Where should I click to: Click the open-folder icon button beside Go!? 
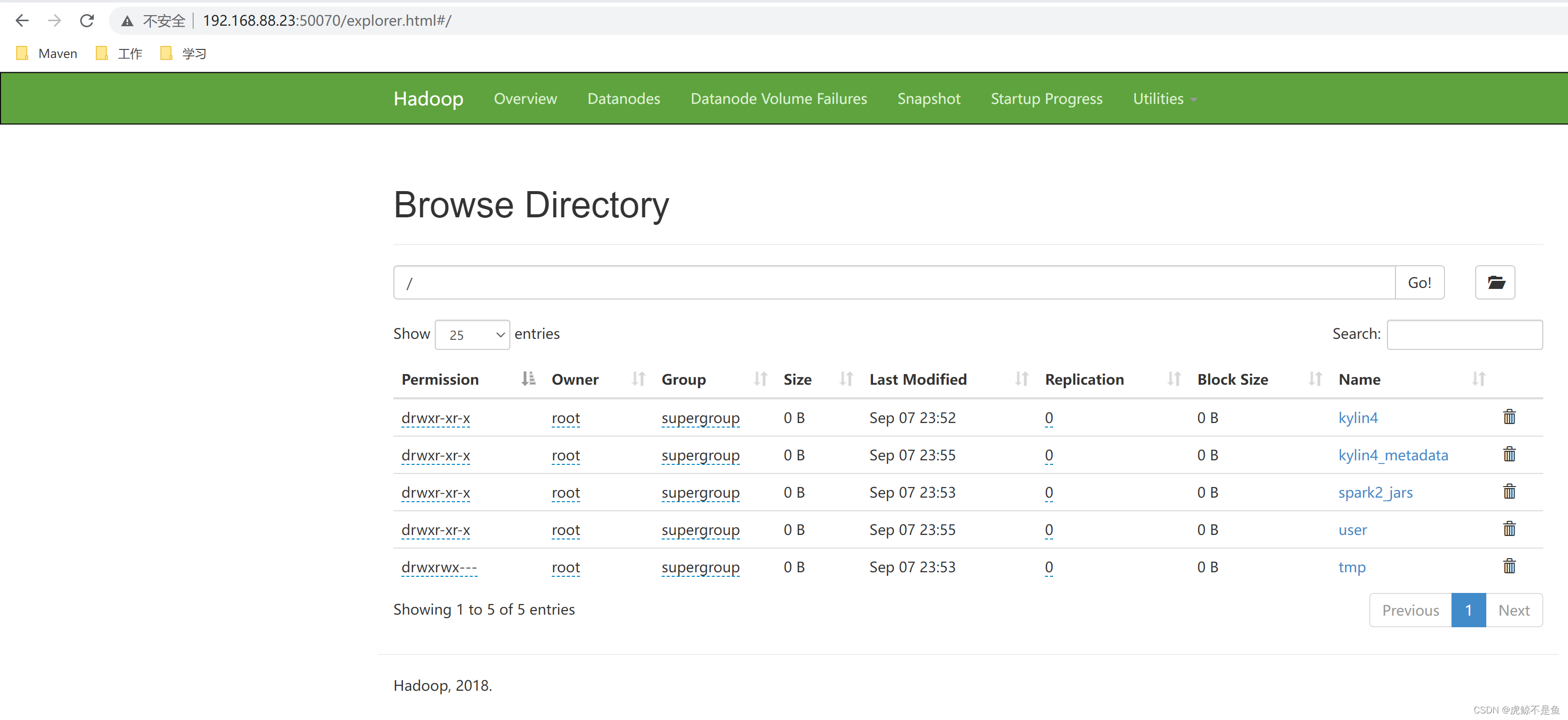[x=1495, y=282]
